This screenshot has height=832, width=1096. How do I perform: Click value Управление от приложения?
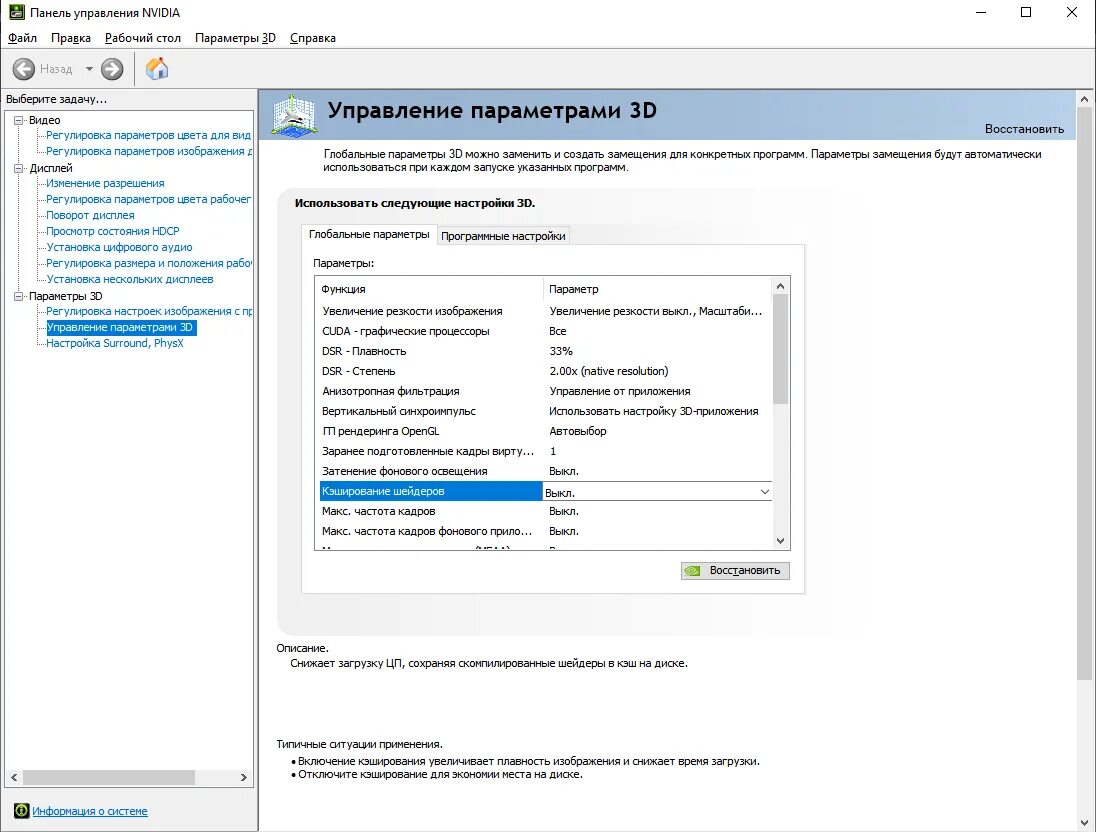[x=620, y=392]
